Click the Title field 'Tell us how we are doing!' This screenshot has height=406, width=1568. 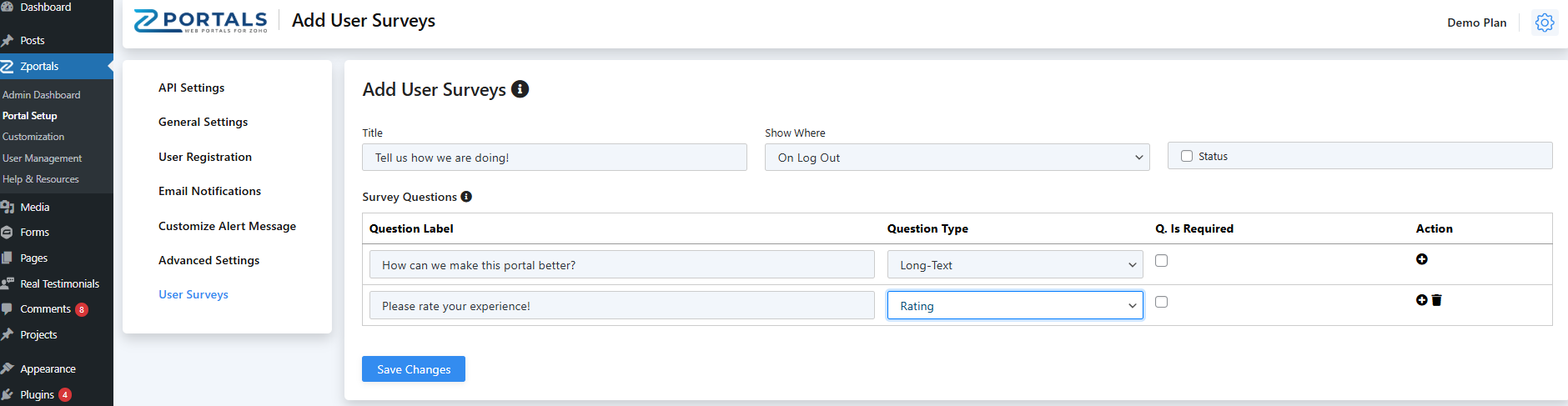pos(555,158)
